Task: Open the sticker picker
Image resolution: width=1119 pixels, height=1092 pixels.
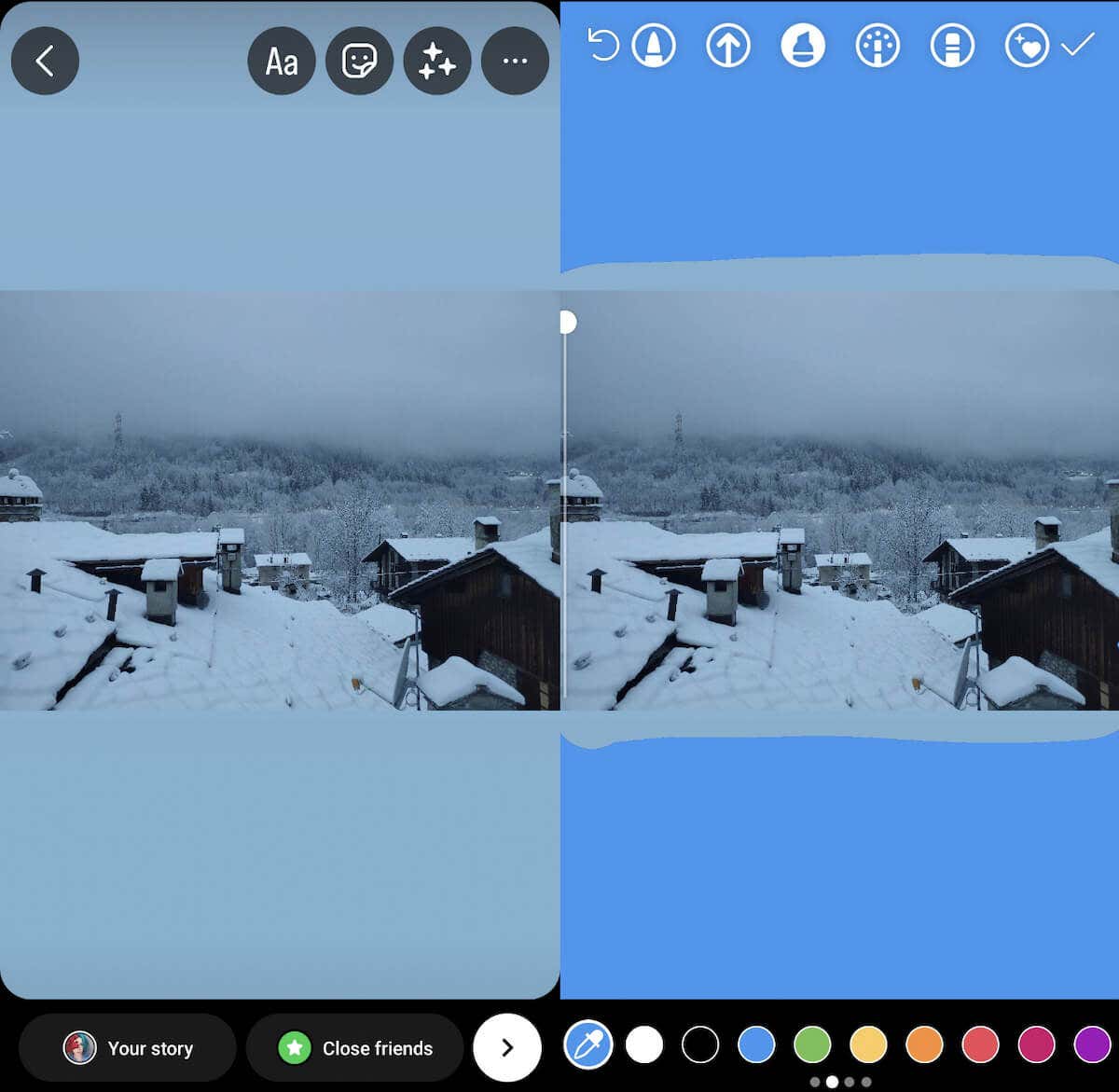Action: click(359, 62)
